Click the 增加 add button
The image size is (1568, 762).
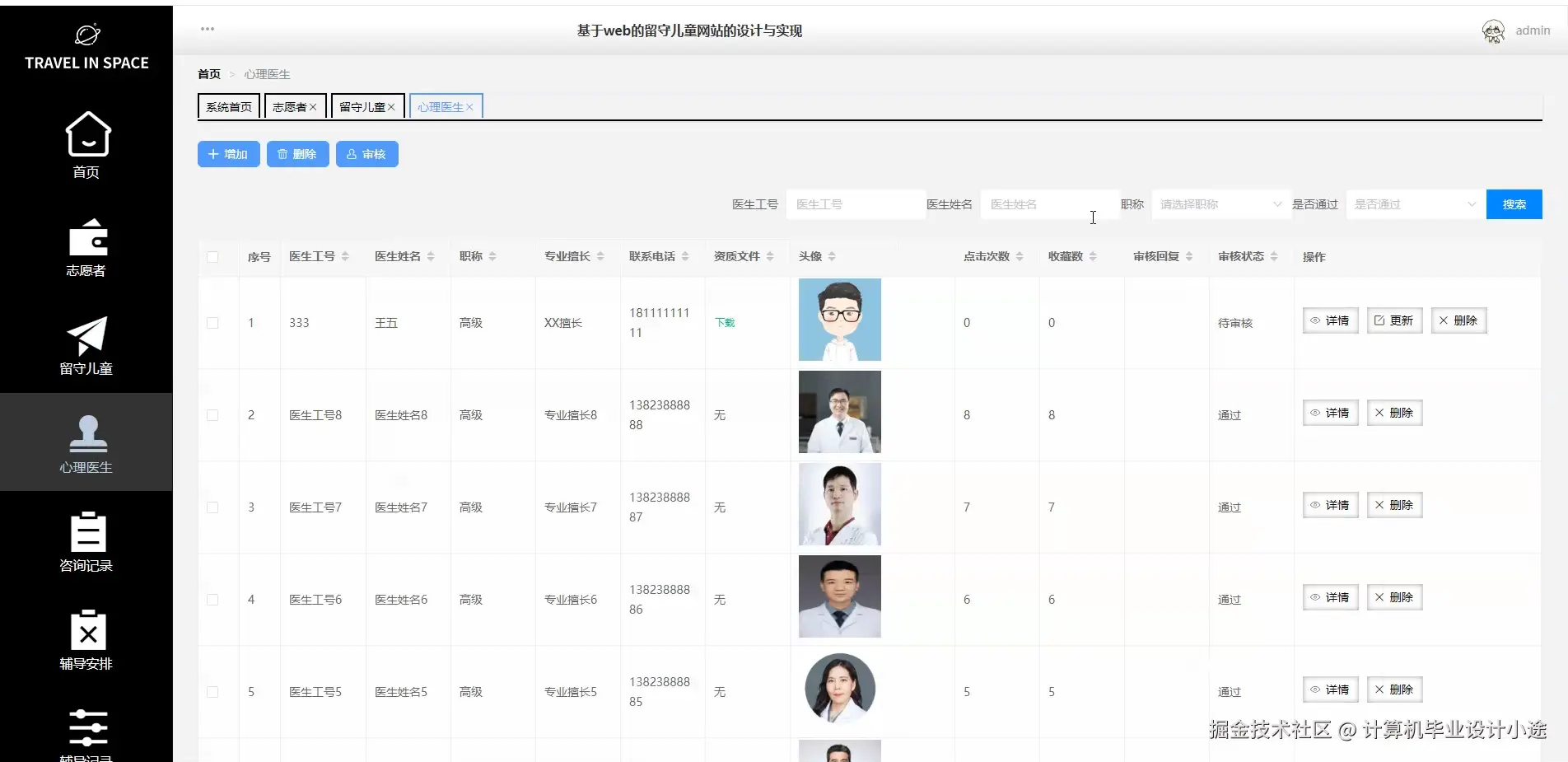tap(229, 154)
